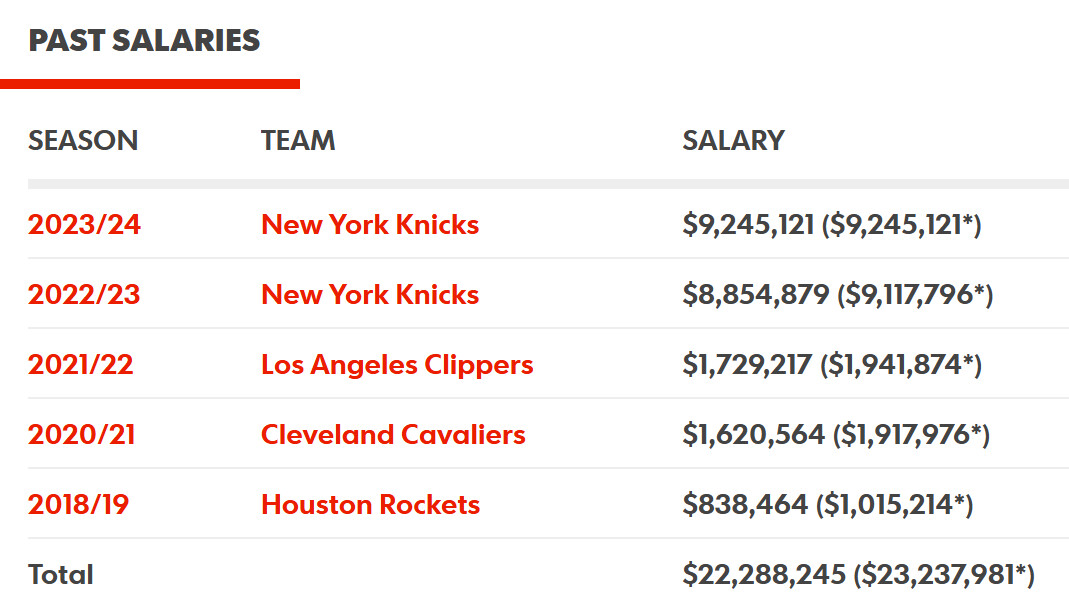Screen dimensions: 1069x602
Task: Click the $1,620,564 Cavaliers salary value
Action: point(753,435)
